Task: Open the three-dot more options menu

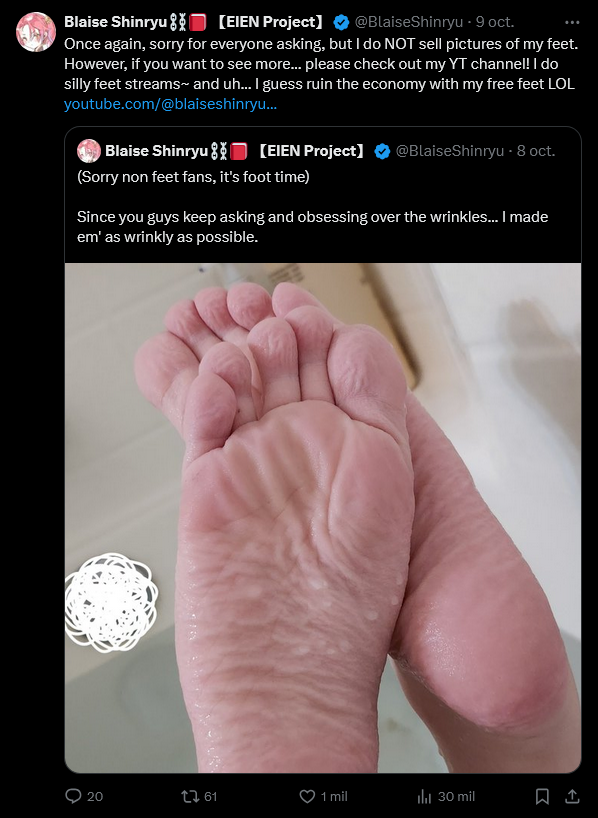Action: pyautogui.click(x=572, y=22)
